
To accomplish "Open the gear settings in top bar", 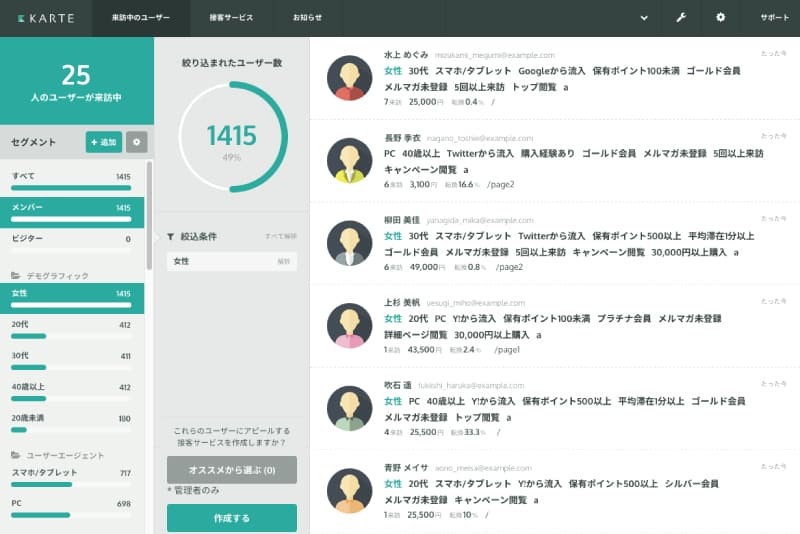I will [720, 18].
